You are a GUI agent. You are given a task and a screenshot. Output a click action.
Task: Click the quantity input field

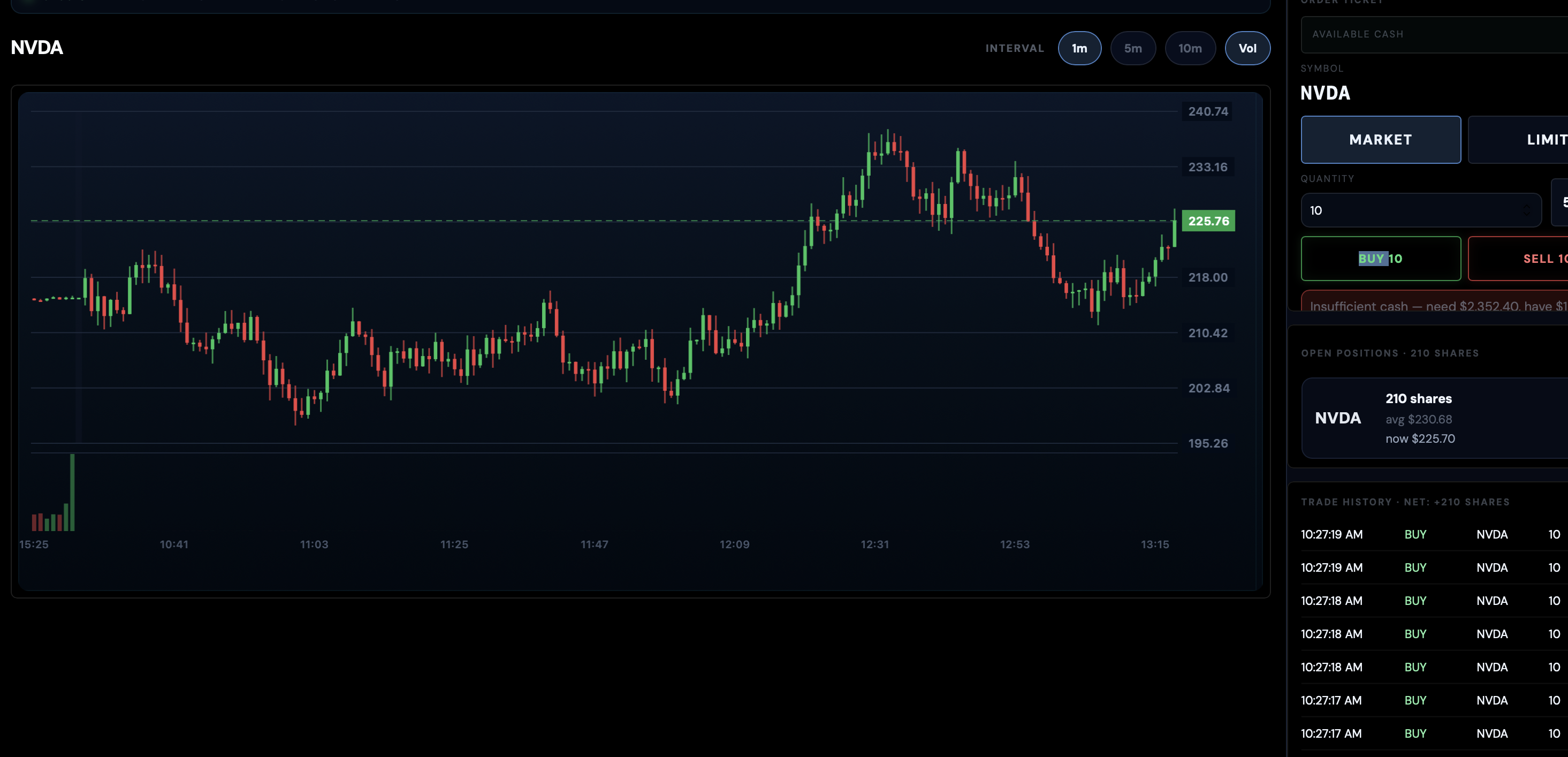[x=1421, y=210]
